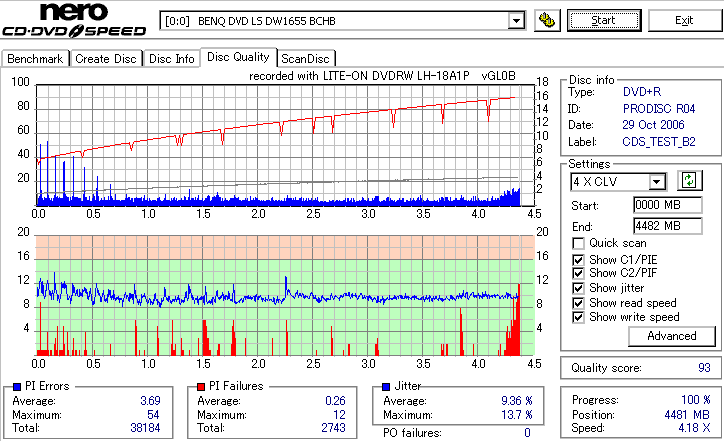Switch to the Create Disc tab
This screenshot has width=724, height=441.
[106, 59]
